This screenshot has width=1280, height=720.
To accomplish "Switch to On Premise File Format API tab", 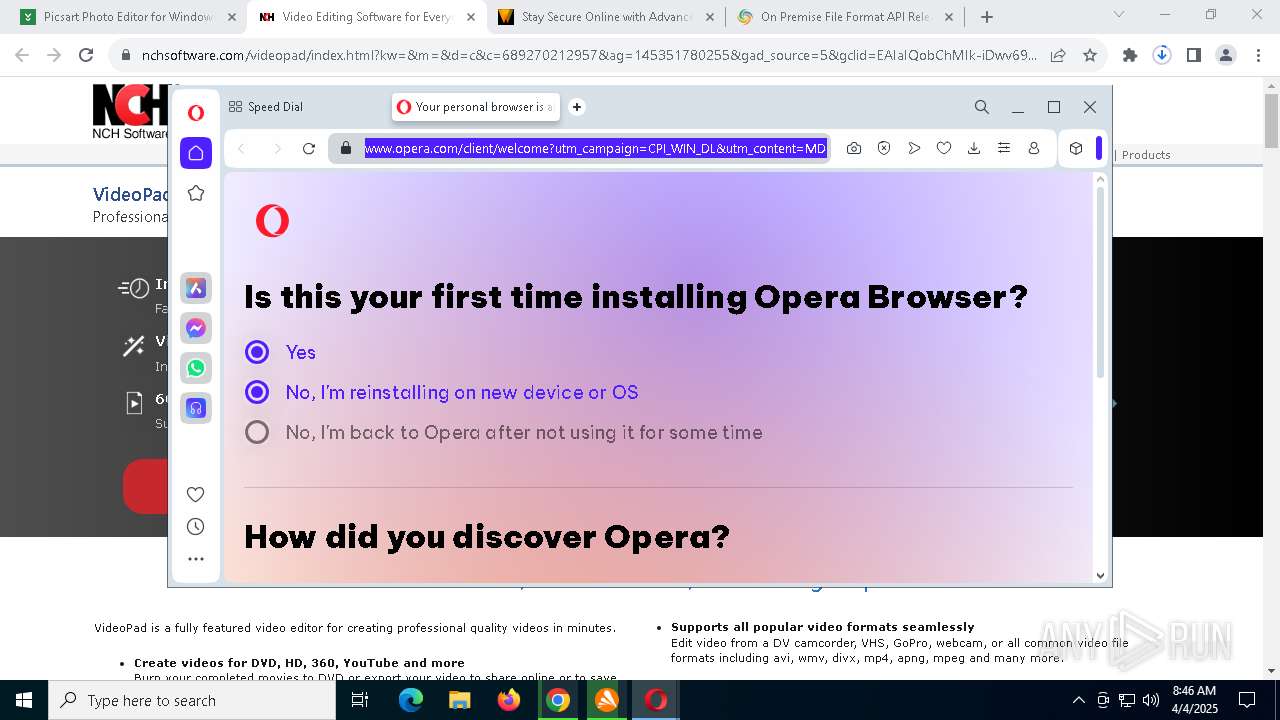I will click(x=845, y=17).
